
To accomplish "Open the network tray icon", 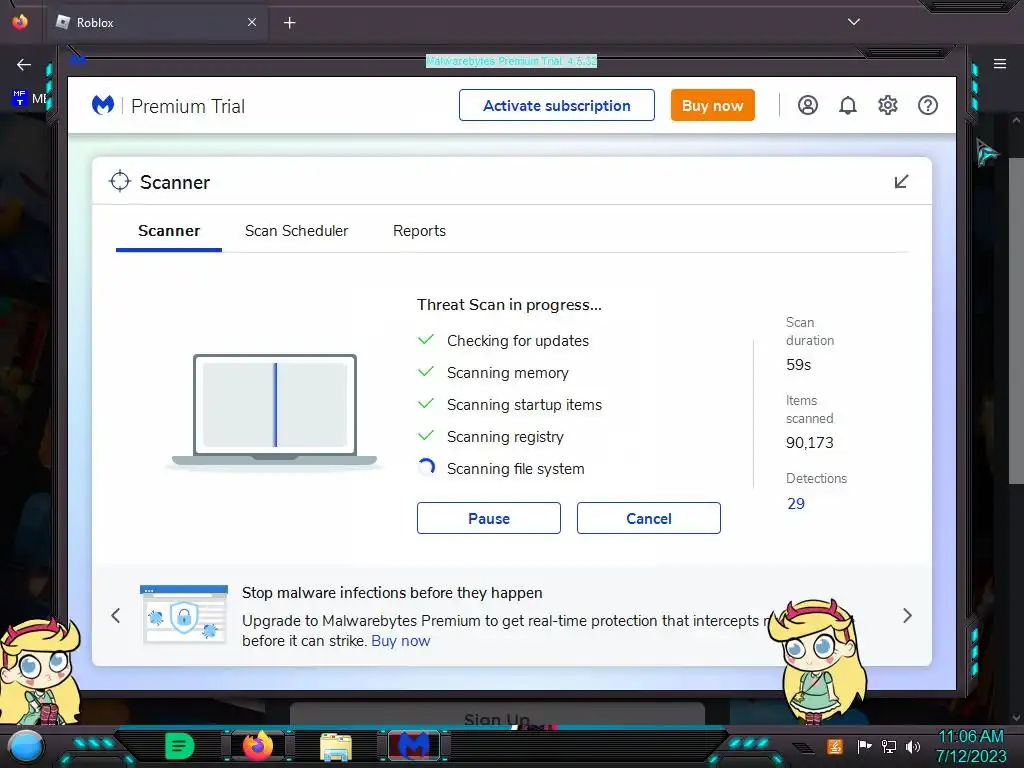I will [x=888, y=746].
